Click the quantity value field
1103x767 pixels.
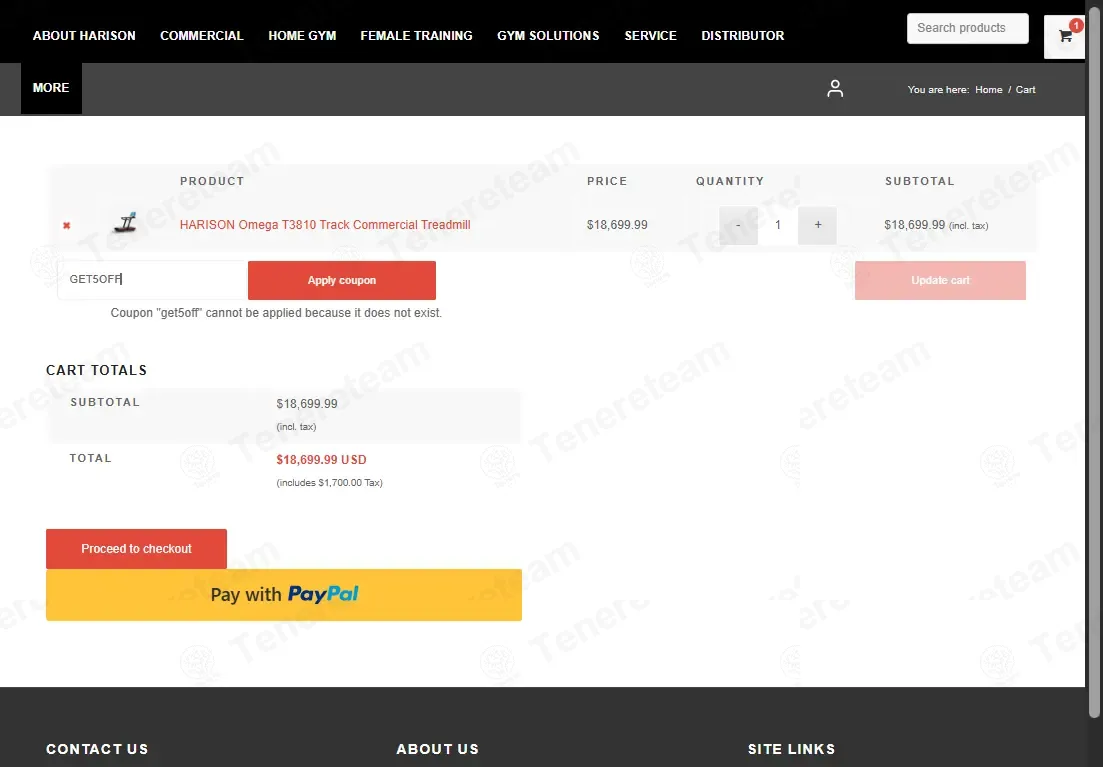pos(777,225)
